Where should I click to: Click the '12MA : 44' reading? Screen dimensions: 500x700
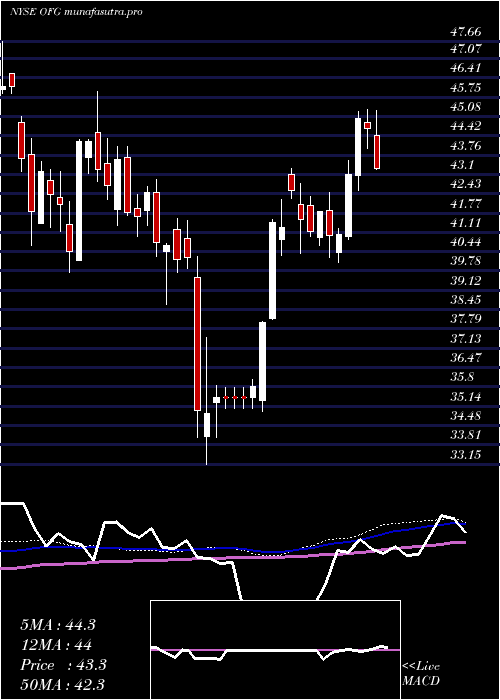coord(56,645)
